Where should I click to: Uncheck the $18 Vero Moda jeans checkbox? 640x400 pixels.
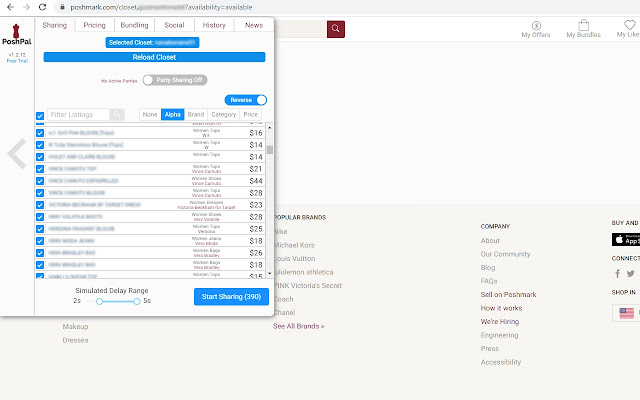coord(40,241)
